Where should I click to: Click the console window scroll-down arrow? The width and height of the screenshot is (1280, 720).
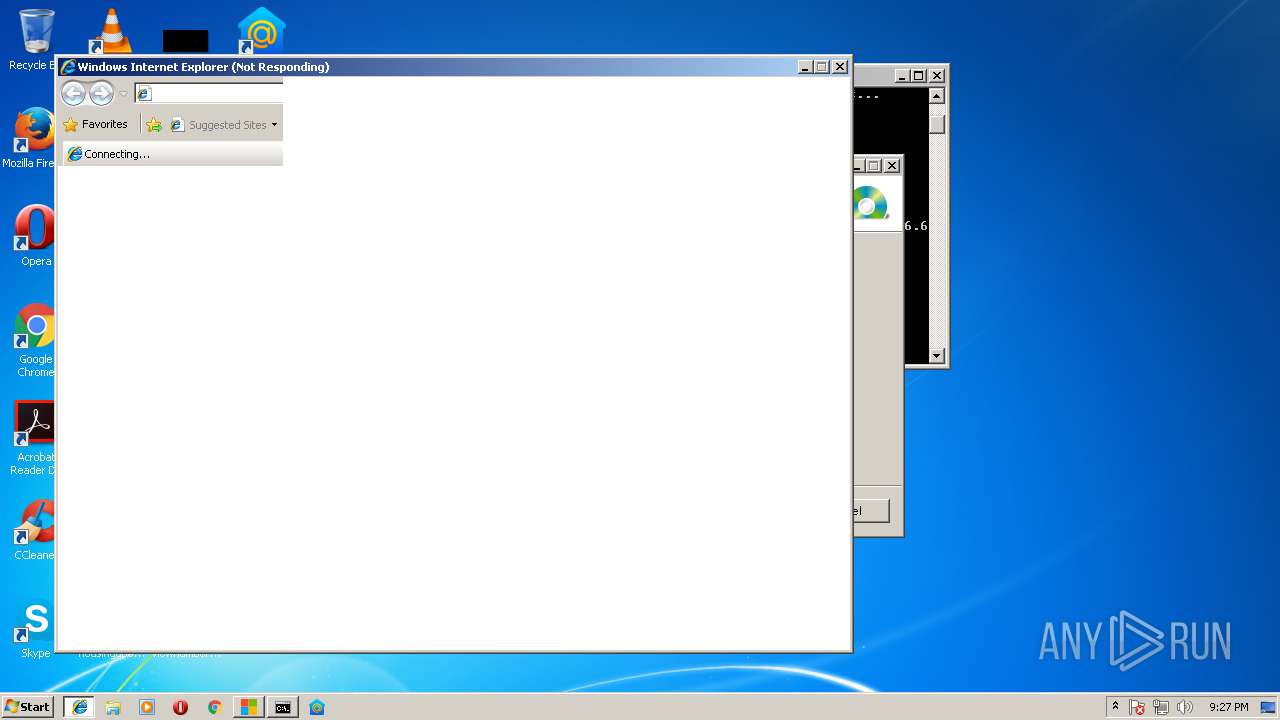[937, 355]
